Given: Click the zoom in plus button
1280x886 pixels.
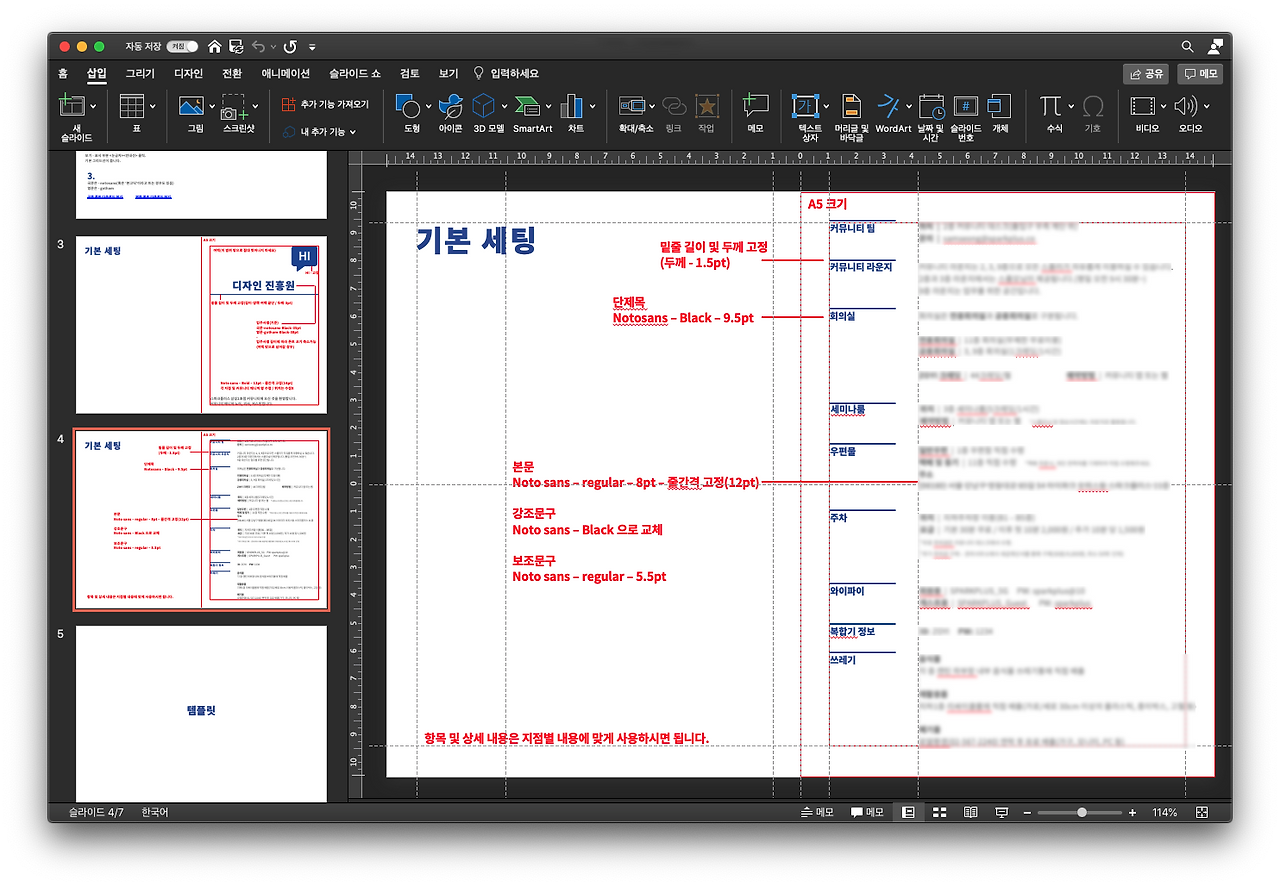Looking at the screenshot, I should click(1132, 813).
